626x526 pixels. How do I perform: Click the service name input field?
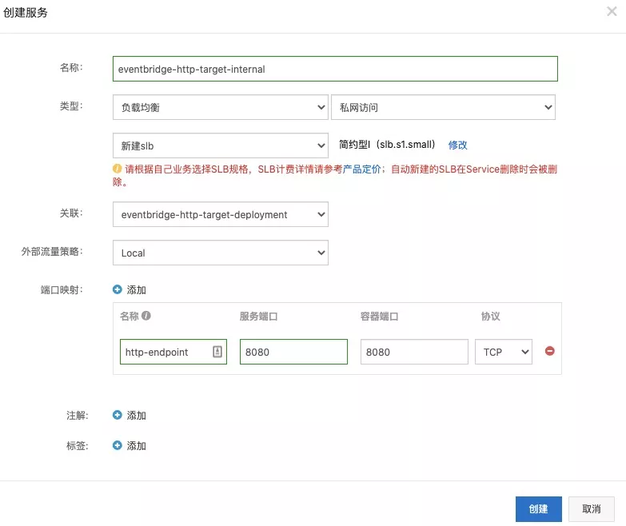(x=335, y=69)
